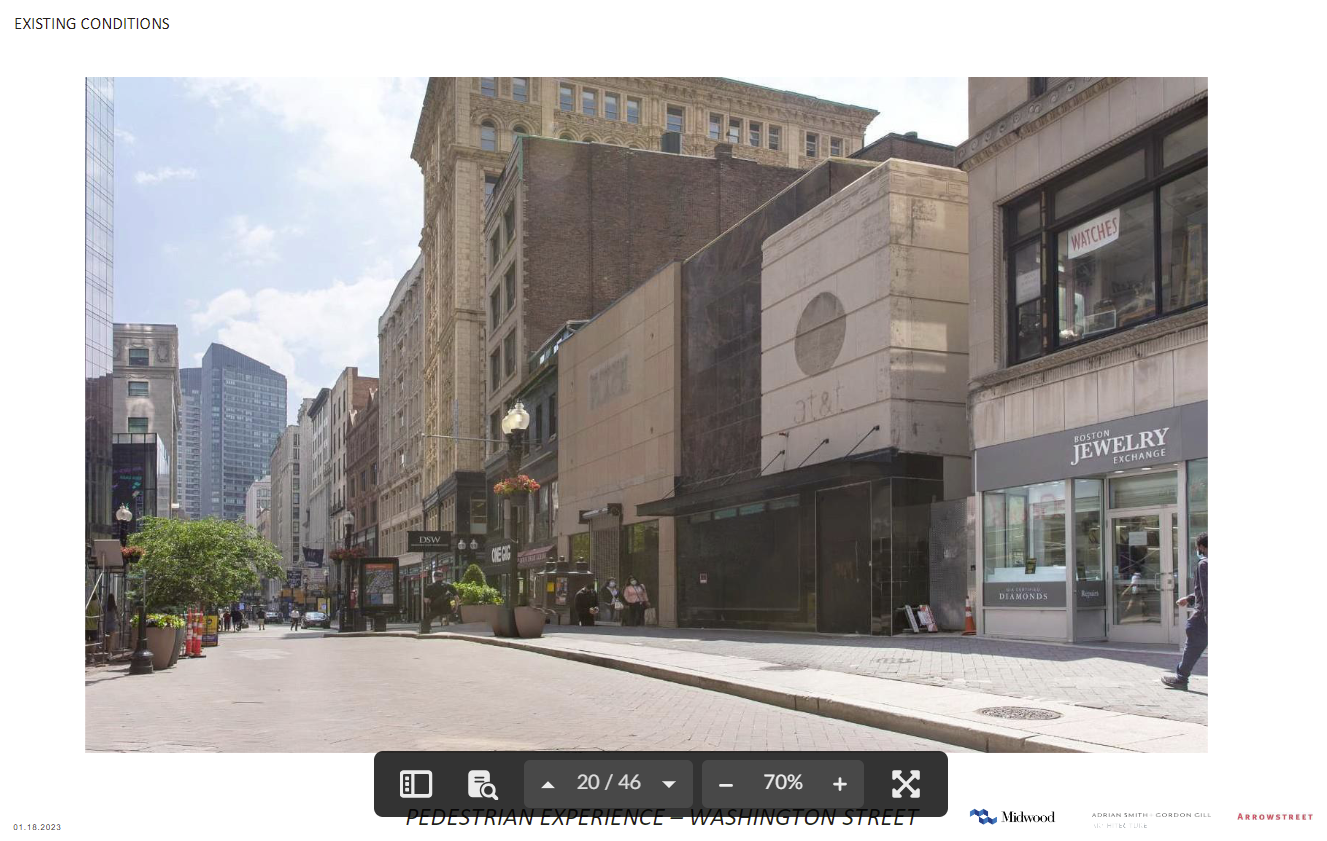Go to the previous page with up arrow
1327x841 pixels.
point(547,784)
